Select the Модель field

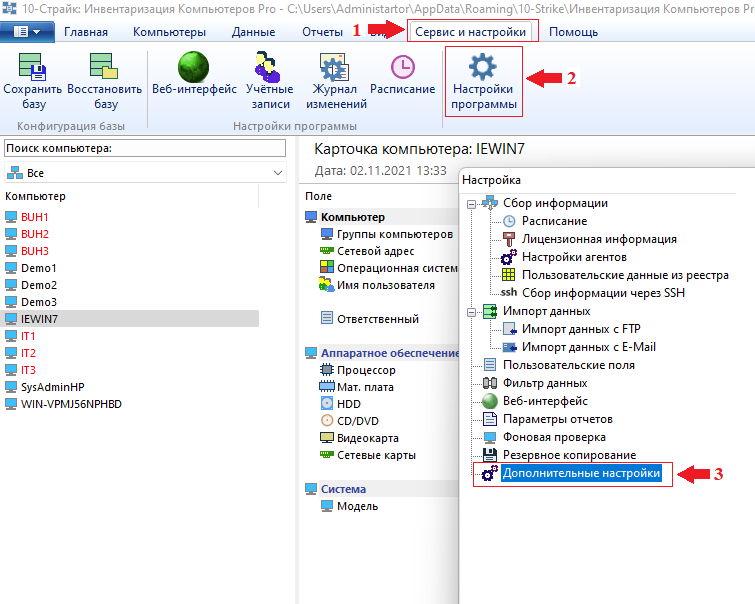coord(357,506)
